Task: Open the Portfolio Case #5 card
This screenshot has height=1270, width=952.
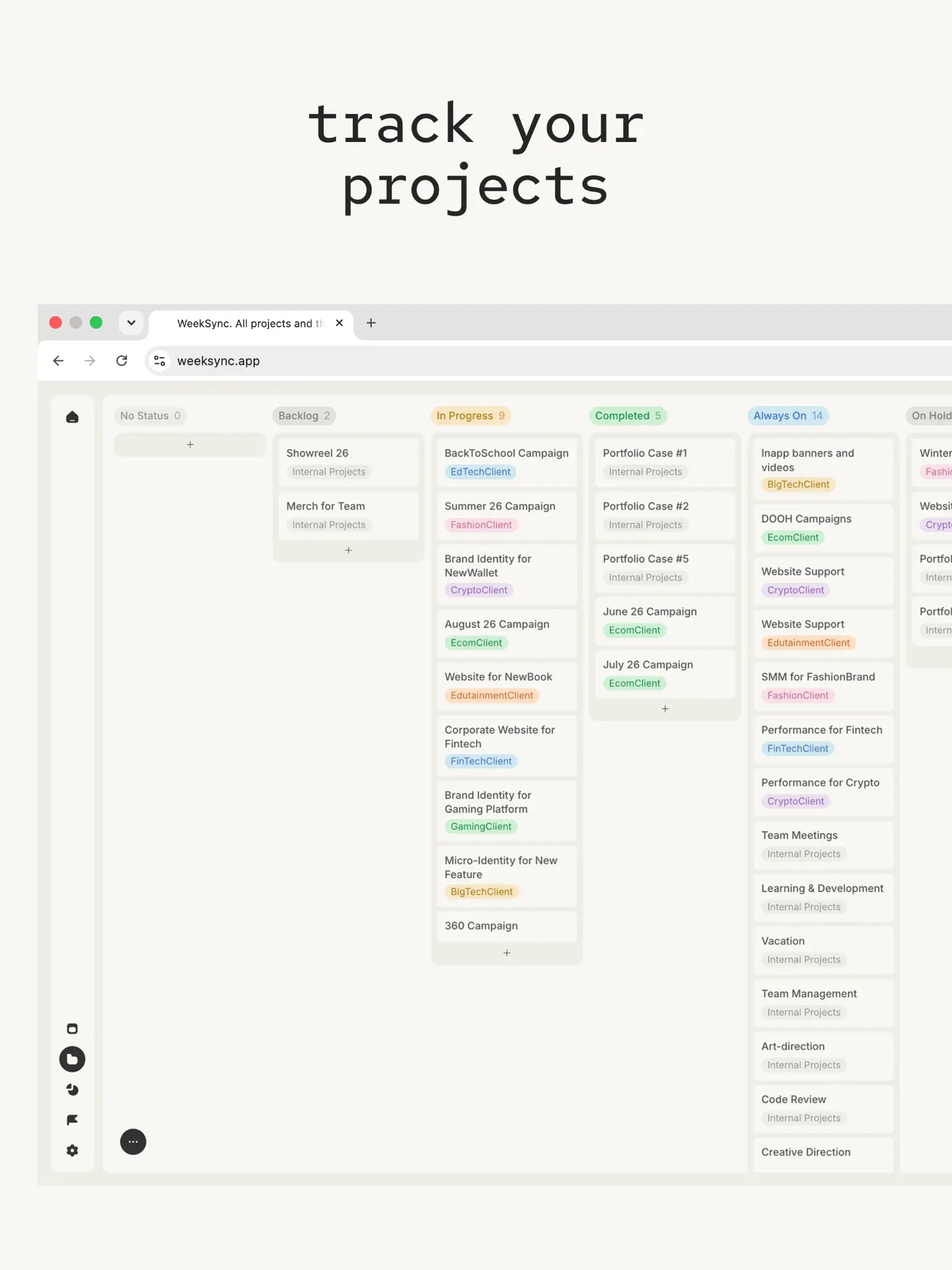Action: (665, 568)
